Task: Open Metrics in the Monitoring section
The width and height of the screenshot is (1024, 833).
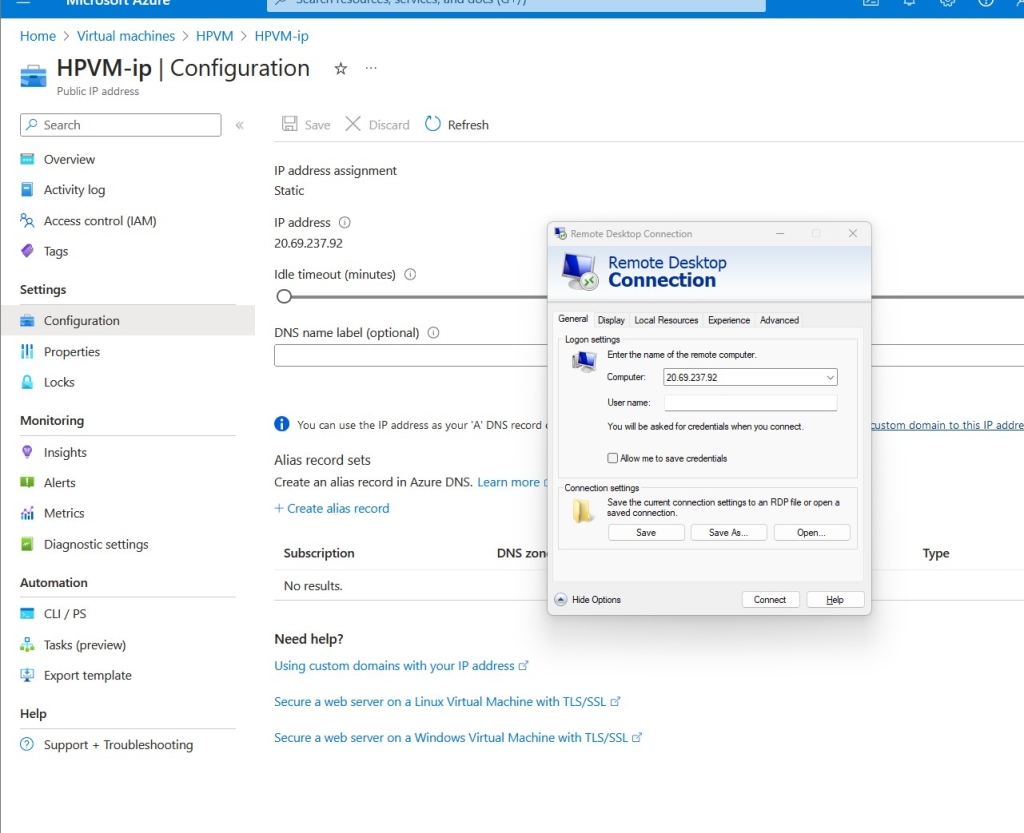Action: (64, 513)
